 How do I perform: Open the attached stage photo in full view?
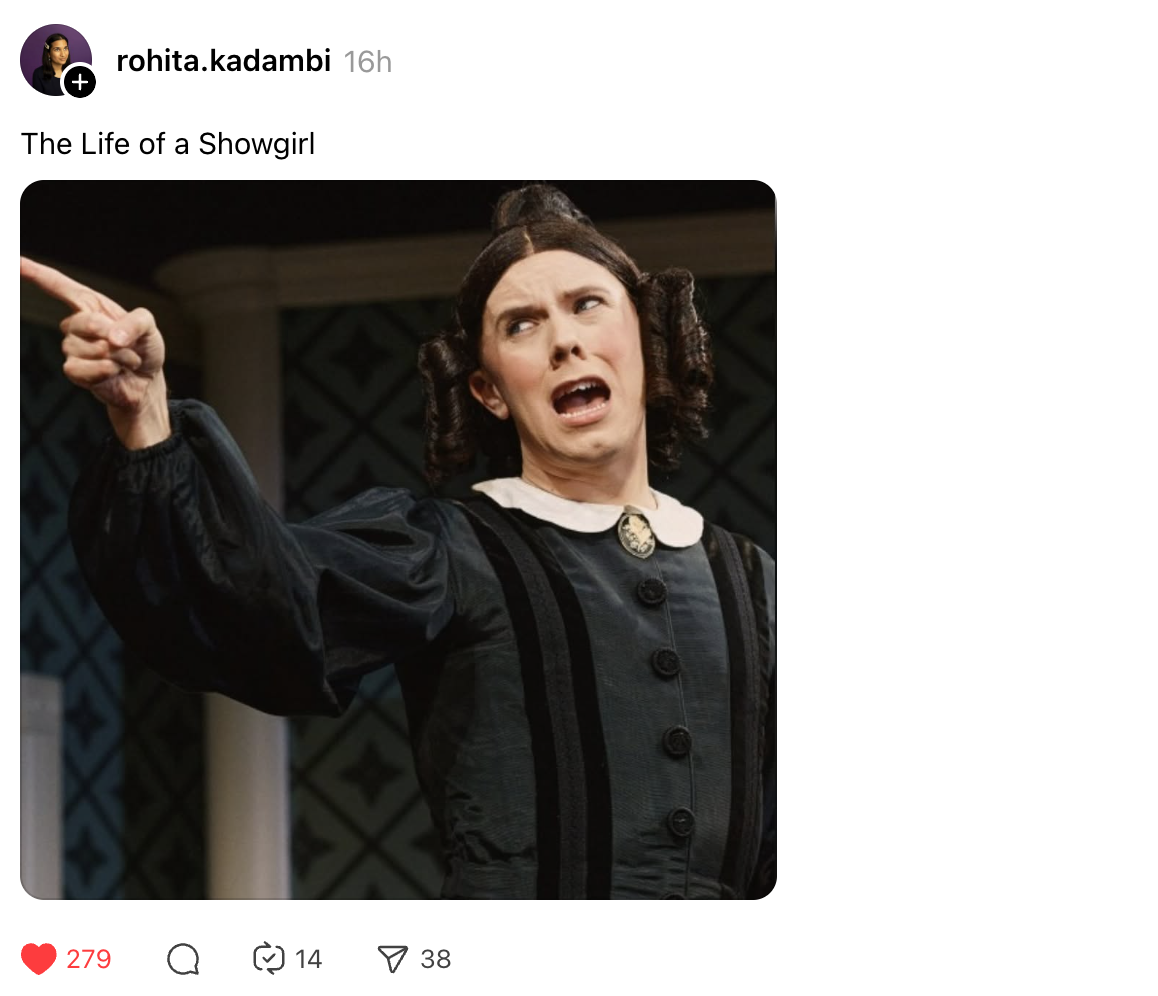click(398, 540)
